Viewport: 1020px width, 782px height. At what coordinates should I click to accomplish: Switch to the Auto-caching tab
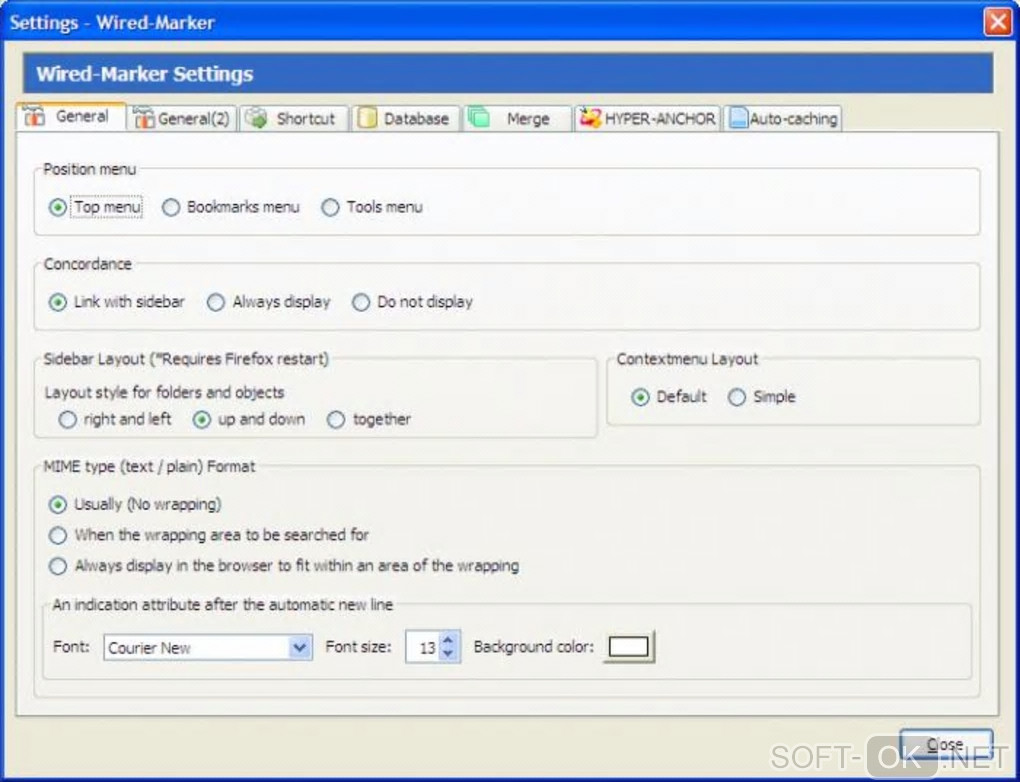(783, 118)
